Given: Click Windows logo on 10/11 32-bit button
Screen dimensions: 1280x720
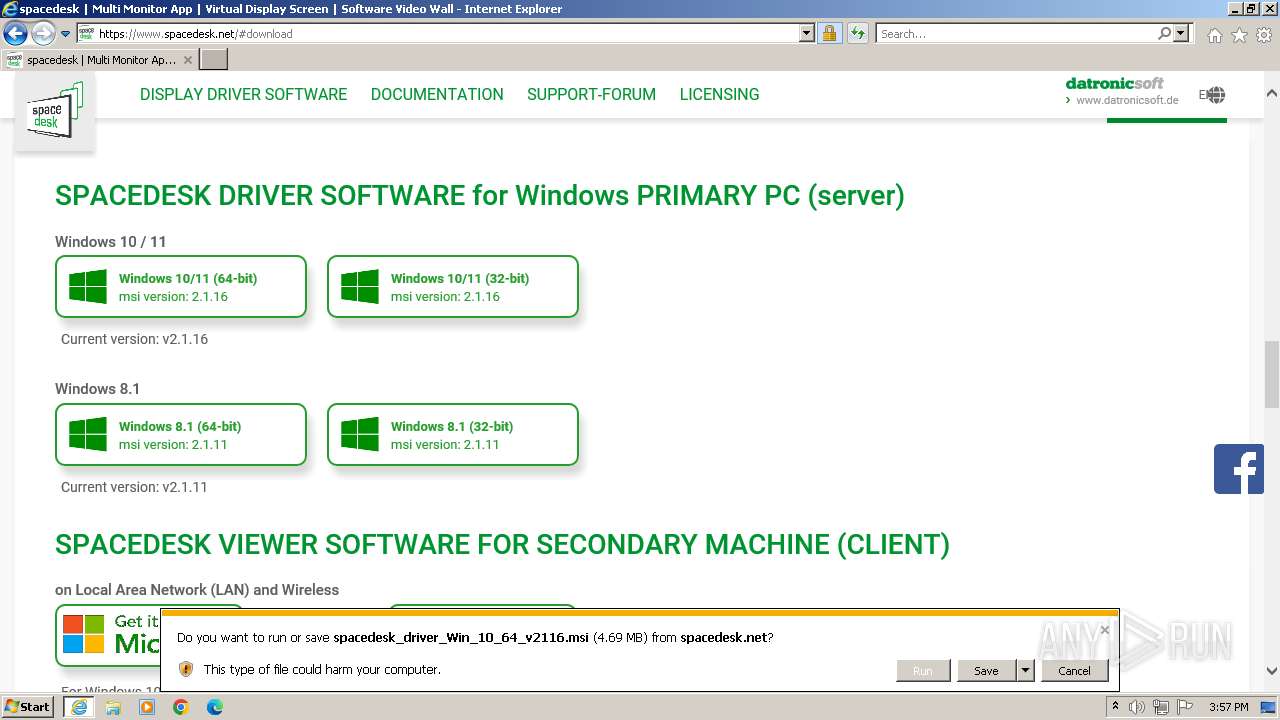Looking at the screenshot, I should tap(360, 287).
